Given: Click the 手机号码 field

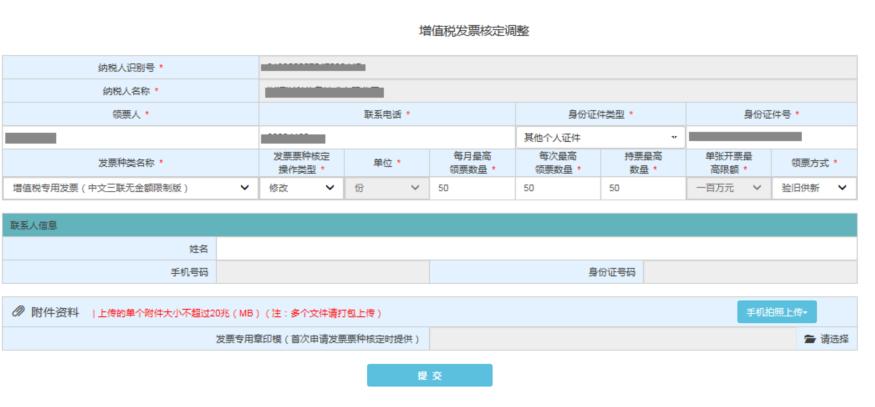Looking at the screenshot, I should pyautogui.click(x=322, y=271).
